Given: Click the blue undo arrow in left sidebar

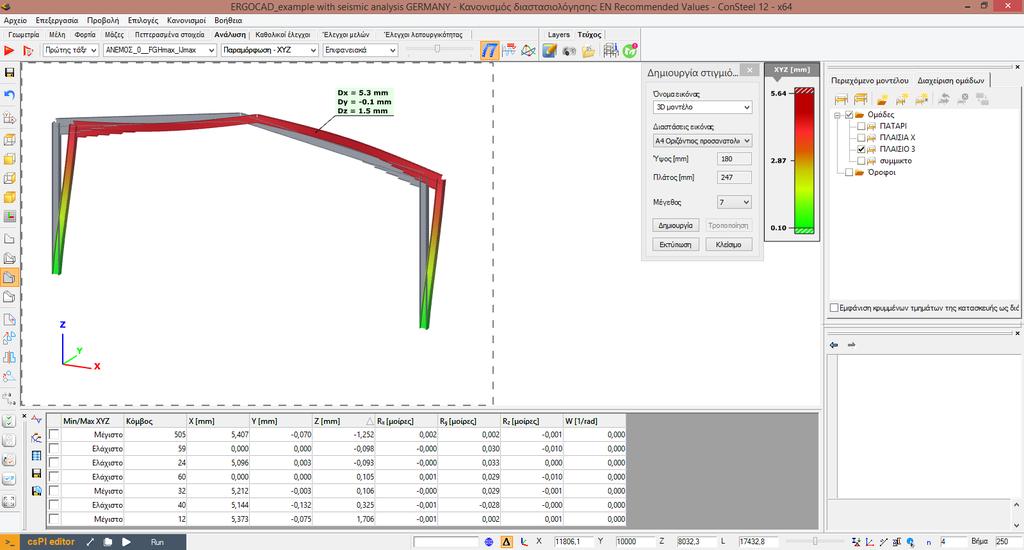Looking at the screenshot, I should [x=9, y=95].
